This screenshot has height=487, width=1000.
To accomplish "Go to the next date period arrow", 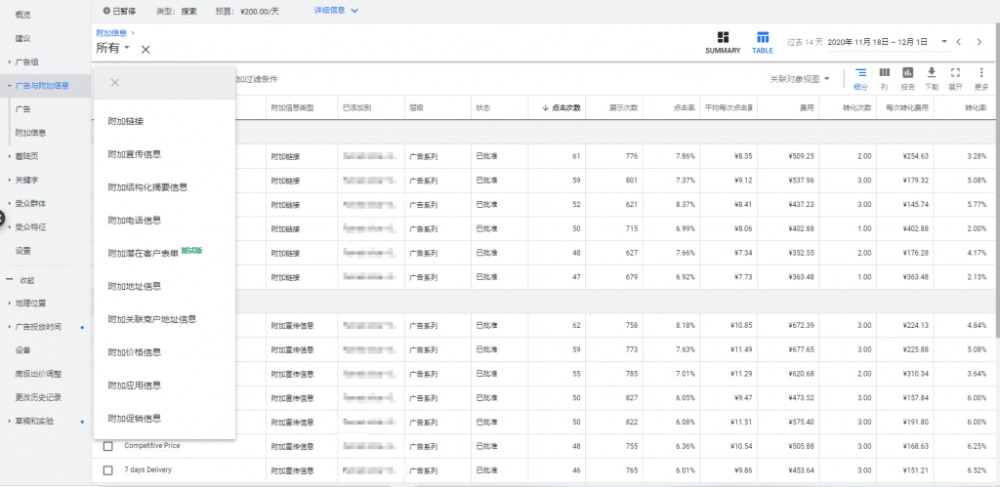I will pos(980,42).
